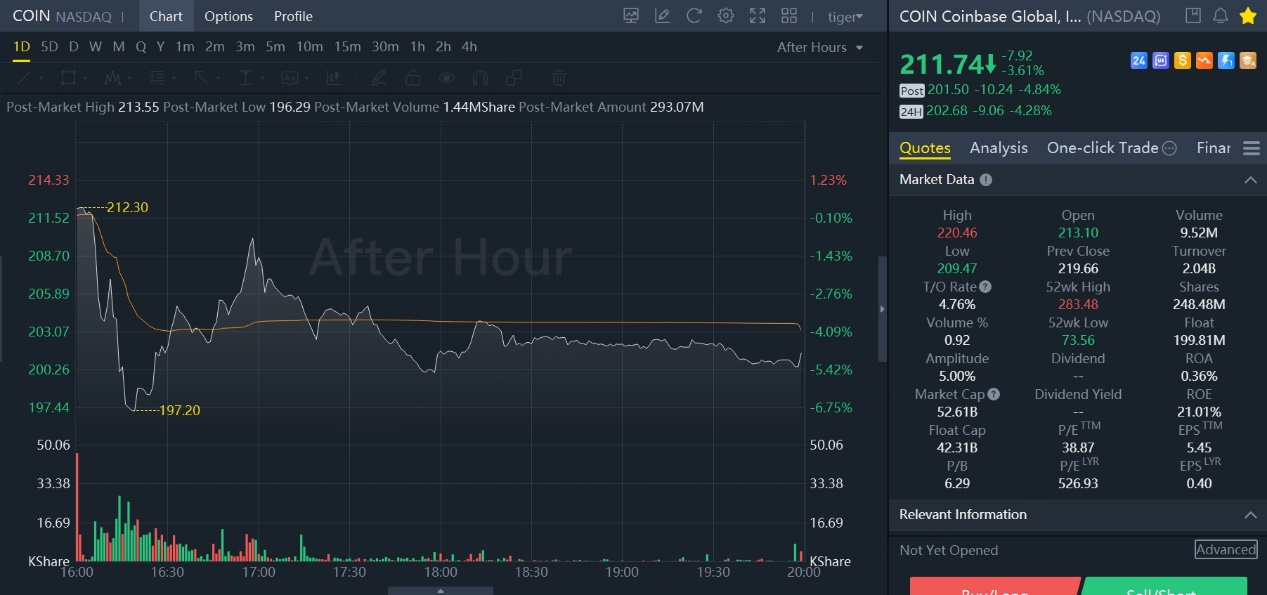This screenshot has width=1267, height=595.
Task: Click the brush pencil icon in drawing toolbar
Action: click(x=379, y=77)
